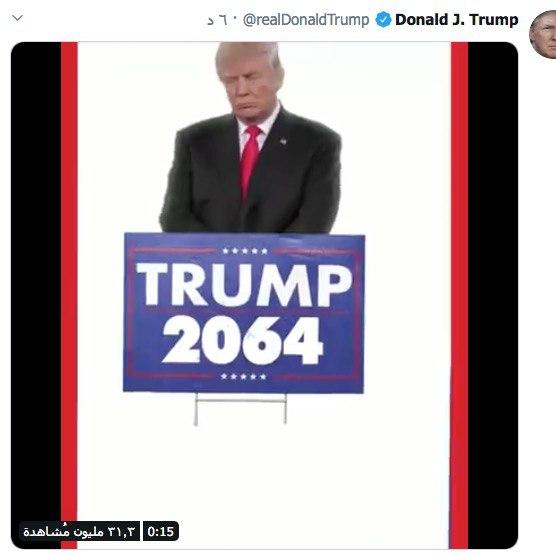556x555 pixels.
Task: Click the lapel pin on the suit
Action: (283, 141)
